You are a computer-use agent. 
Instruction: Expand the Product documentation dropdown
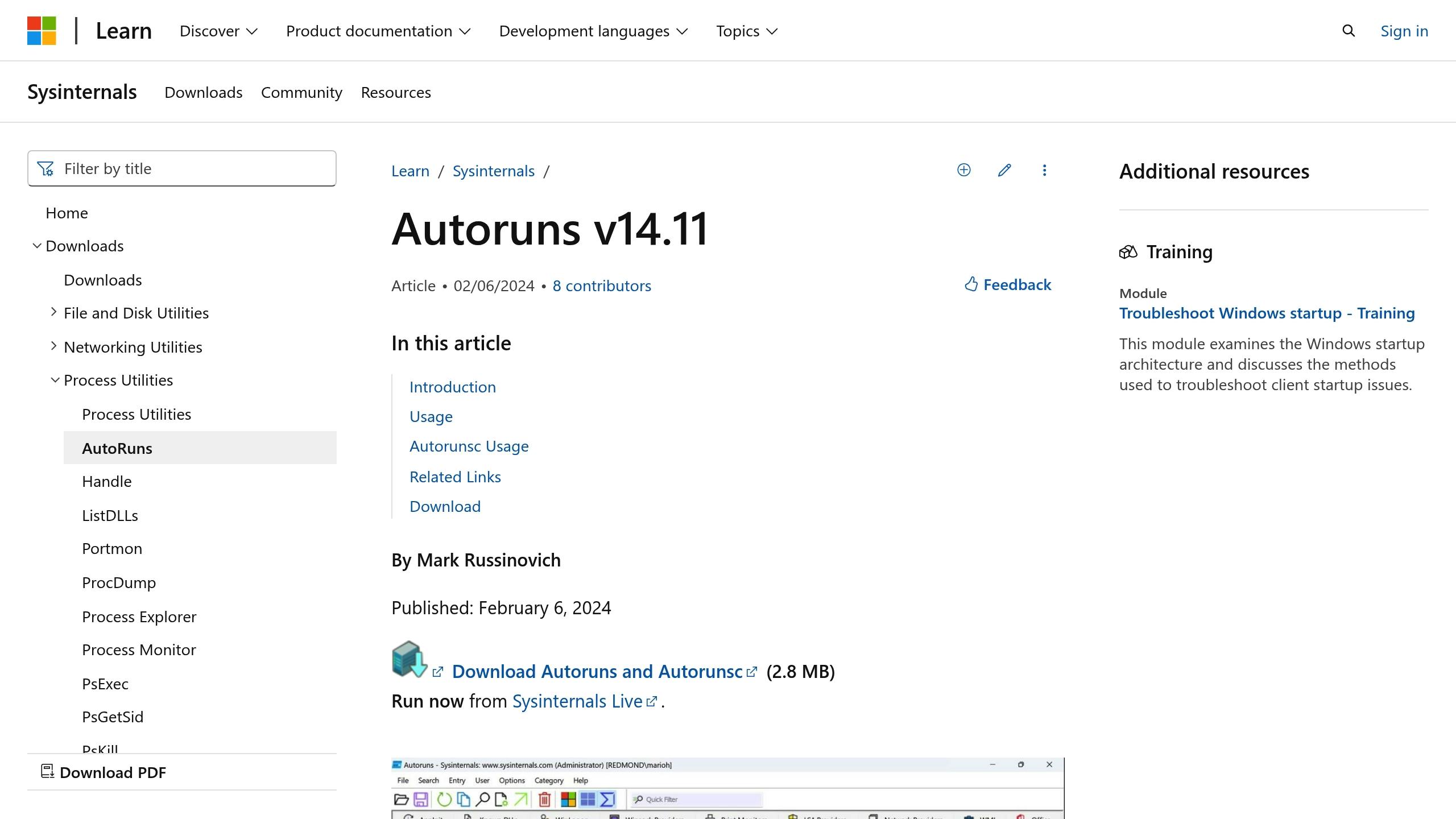pos(379,31)
